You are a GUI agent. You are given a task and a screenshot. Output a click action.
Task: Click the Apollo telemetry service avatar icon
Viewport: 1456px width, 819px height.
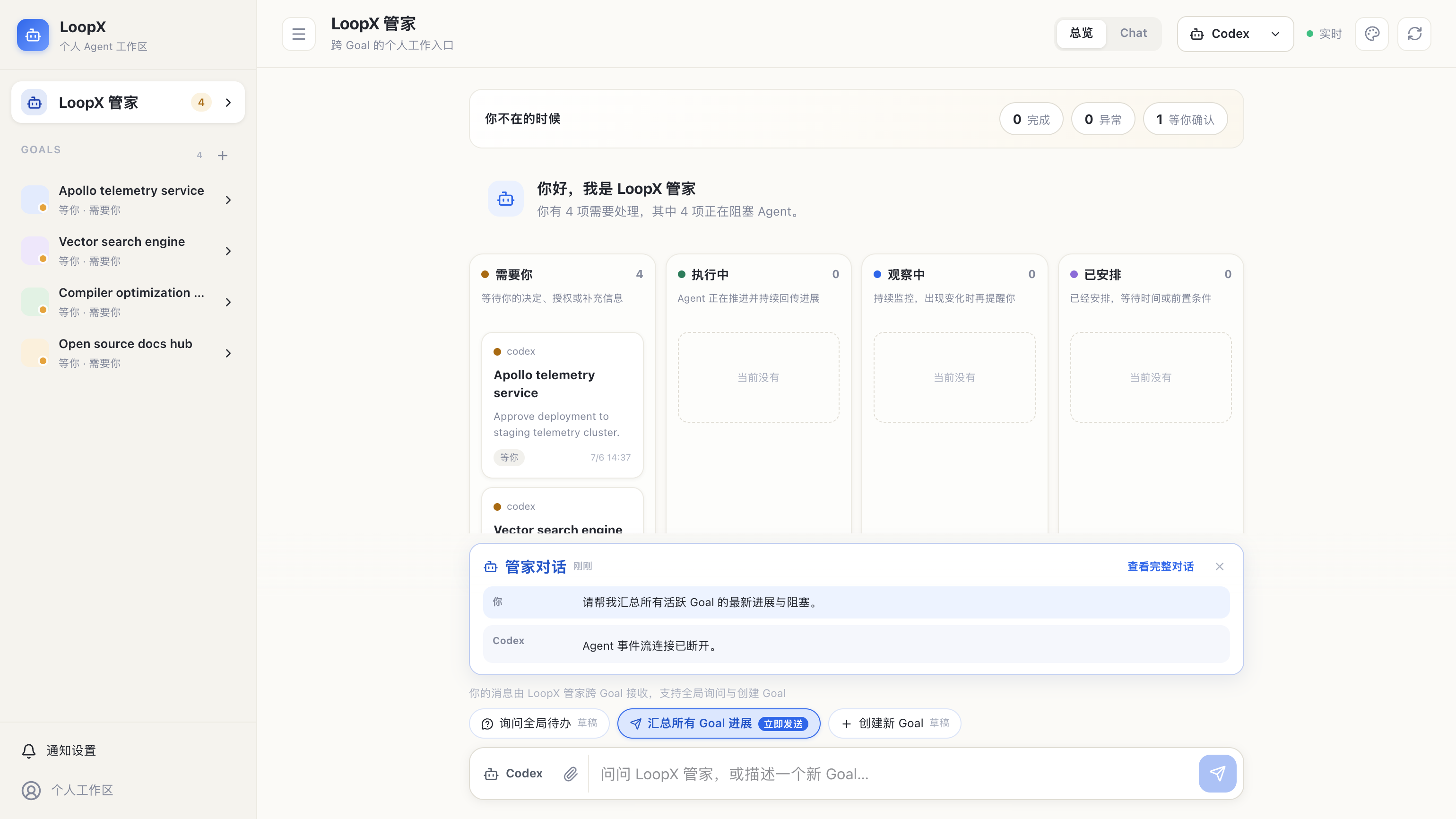click(35, 200)
